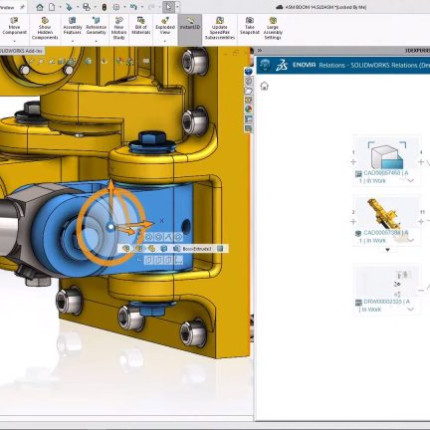The width and height of the screenshot is (430, 430).
Task: Open the Undo history dropdown arrow
Action: (x=142, y=7)
